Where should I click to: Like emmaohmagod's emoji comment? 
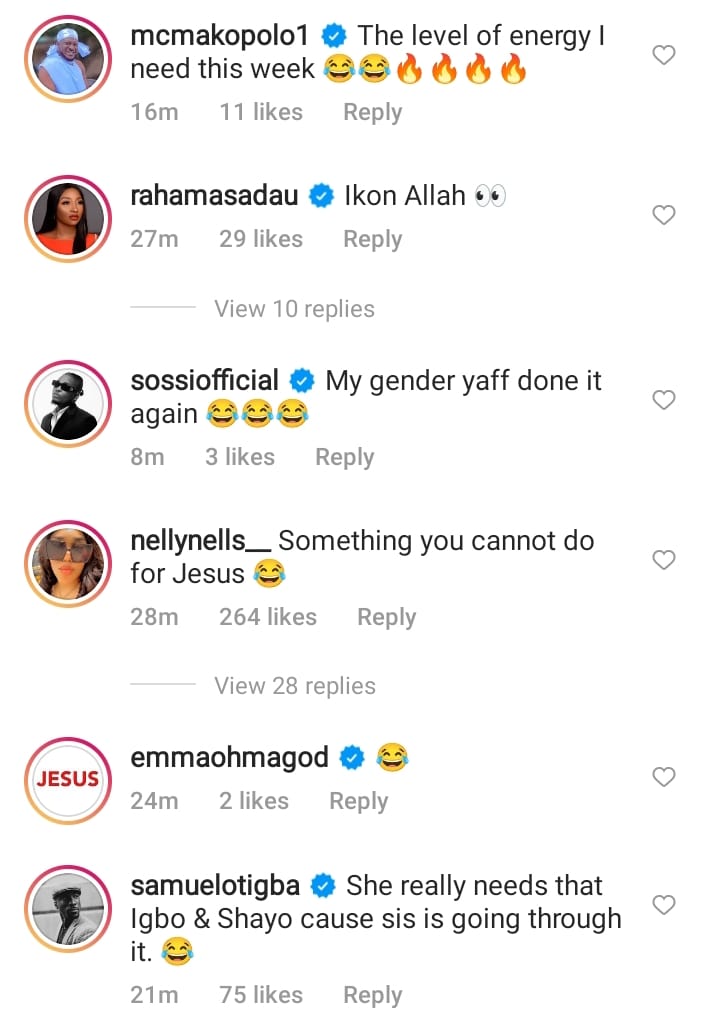click(x=664, y=777)
